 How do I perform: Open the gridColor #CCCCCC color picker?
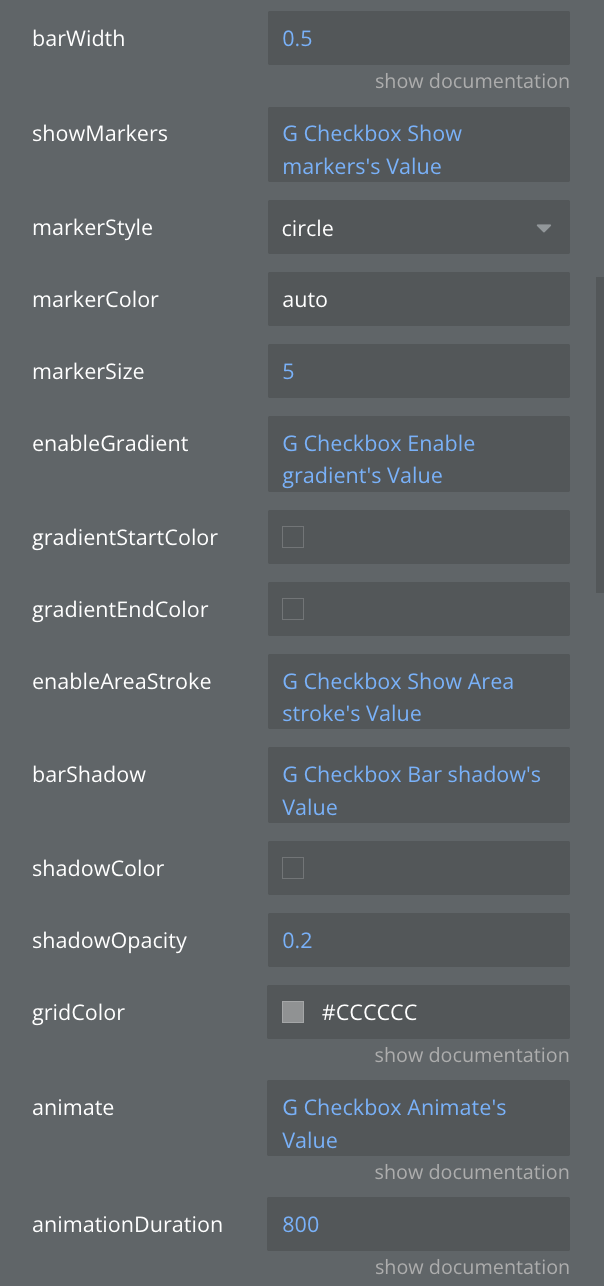pos(293,1013)
